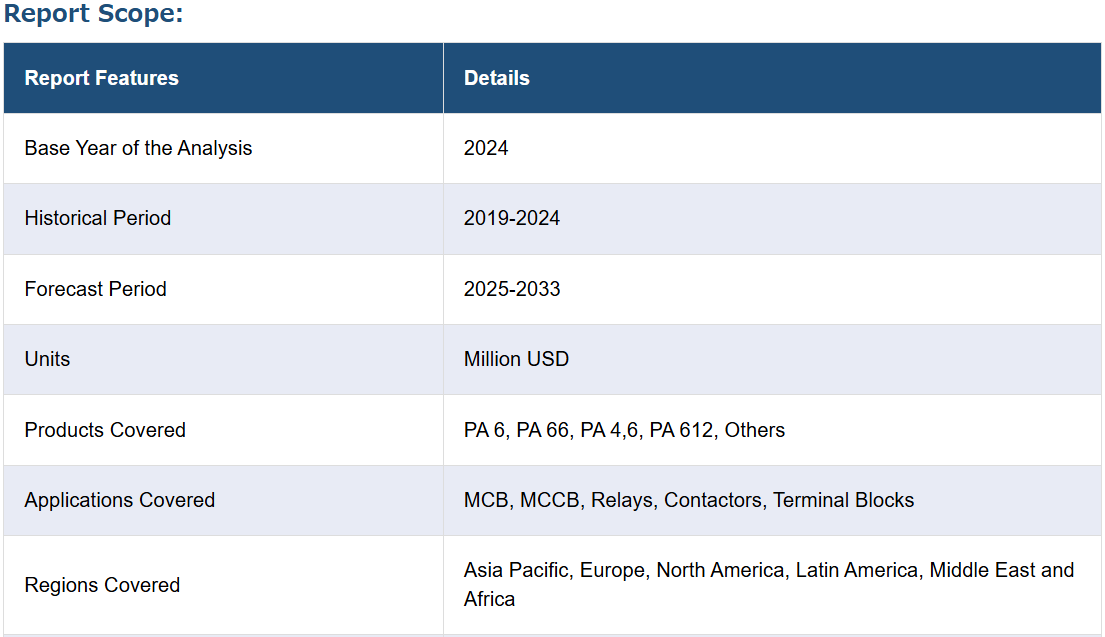The height and width of the screenshot is (637, 1105).
Task: Click the MCB, MCCB, Relays applications text
Action: [689, 500]
